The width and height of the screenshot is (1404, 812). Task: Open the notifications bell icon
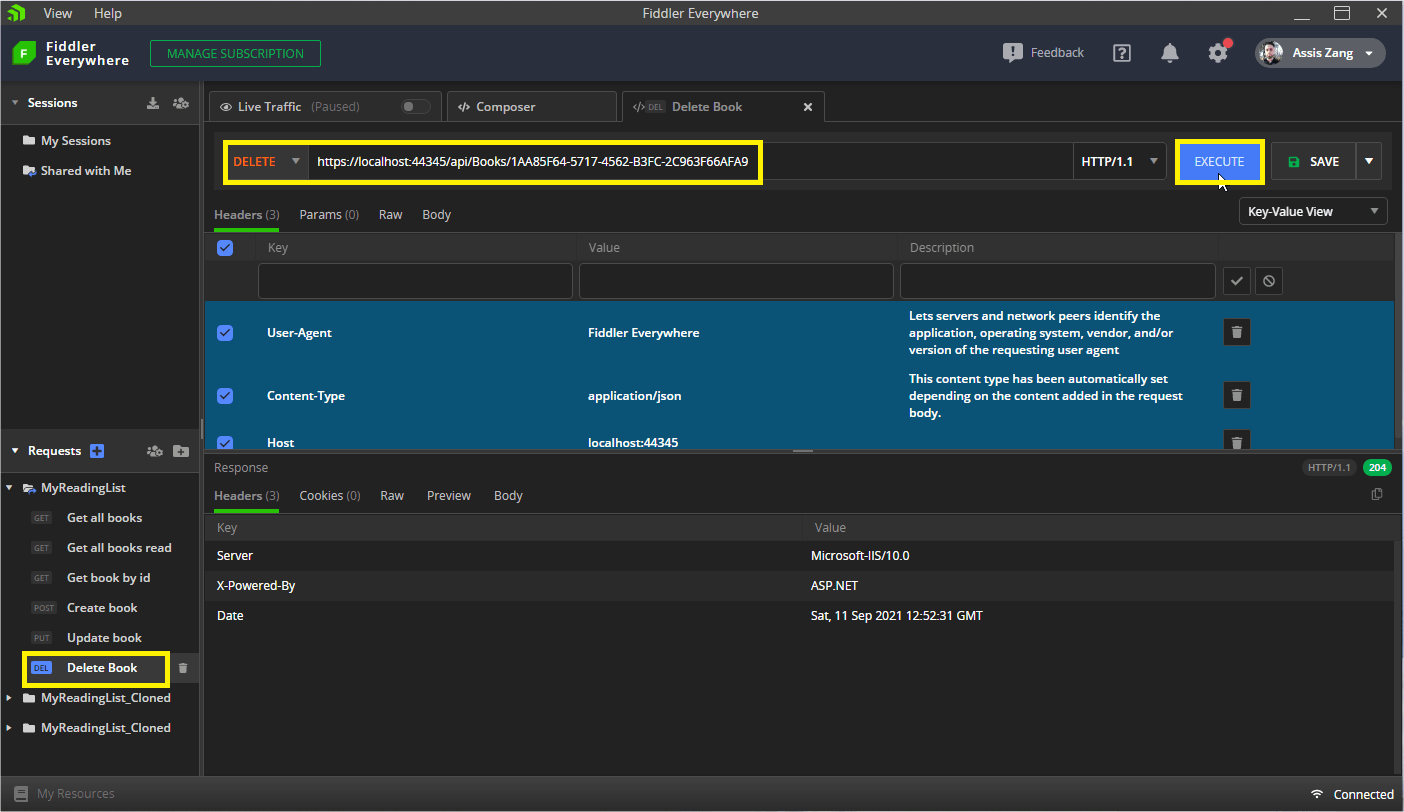pos(1169,53)
